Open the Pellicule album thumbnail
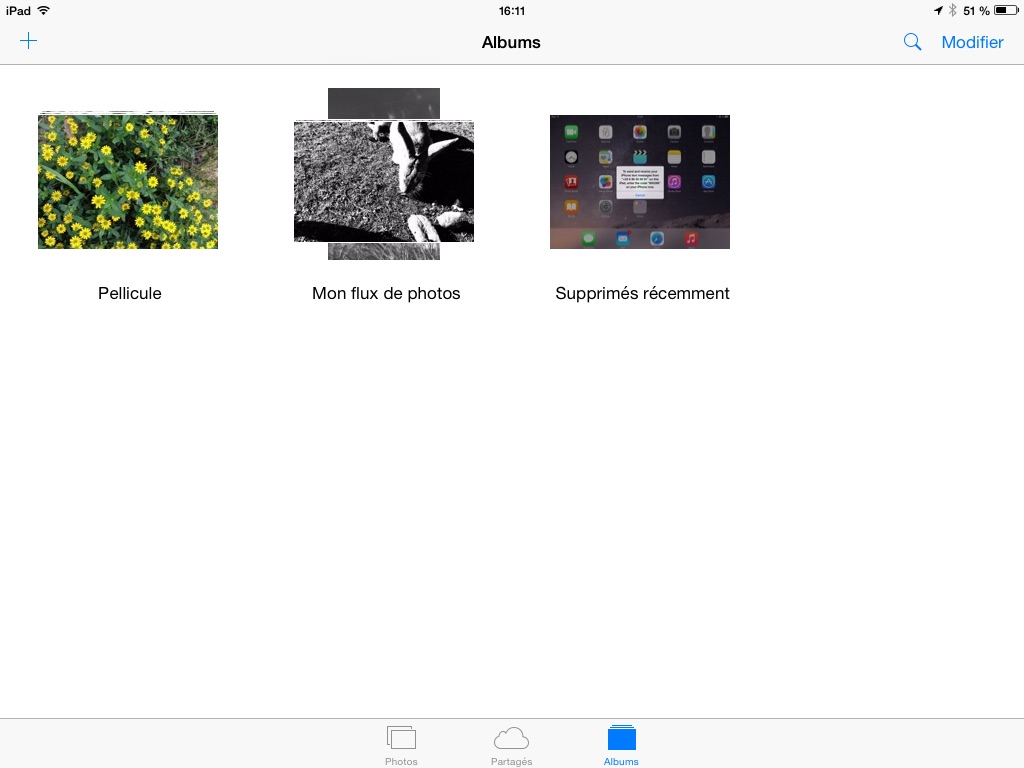The width and height of the screenshot is (1024, 768). click(x=128, y=180)
